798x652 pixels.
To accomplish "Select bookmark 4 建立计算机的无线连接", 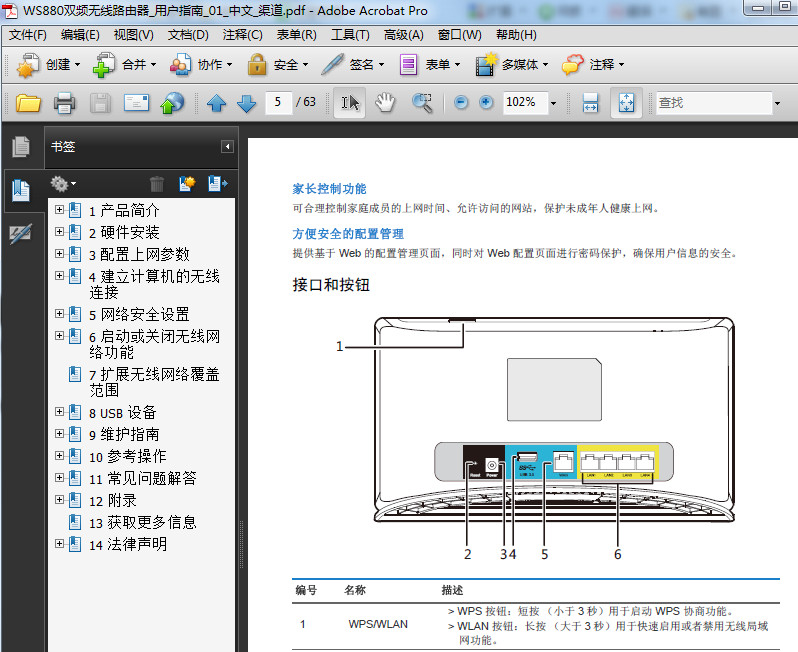I will [x=154, y=284].
